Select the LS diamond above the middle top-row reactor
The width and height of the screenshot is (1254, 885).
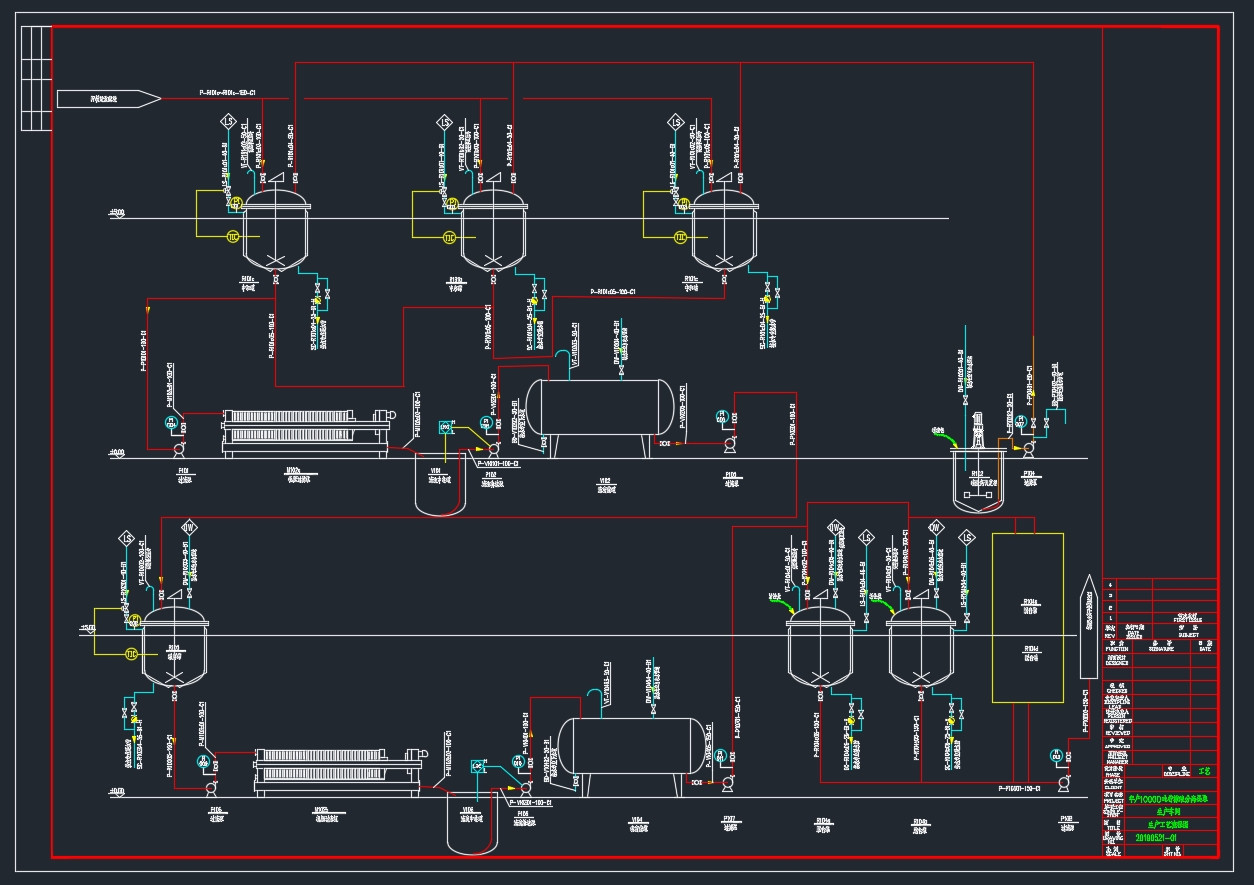pyautogui.click(x=444, y=122)
